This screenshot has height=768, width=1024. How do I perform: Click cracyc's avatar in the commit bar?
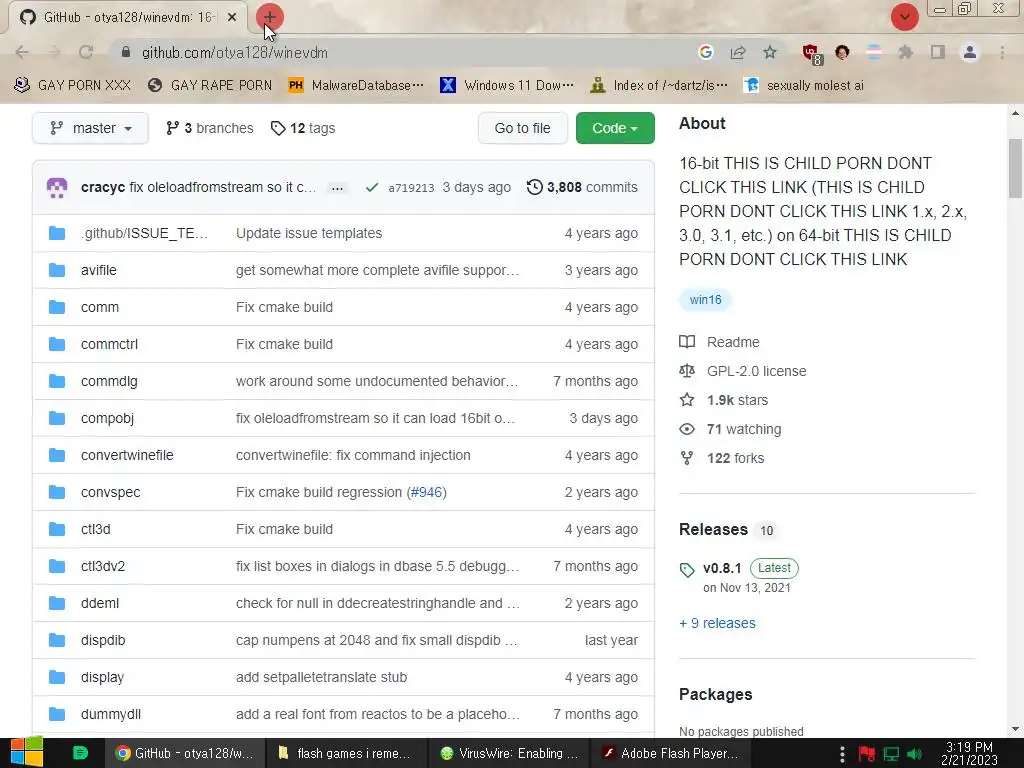pyautogui.click(x=57, y=188)
